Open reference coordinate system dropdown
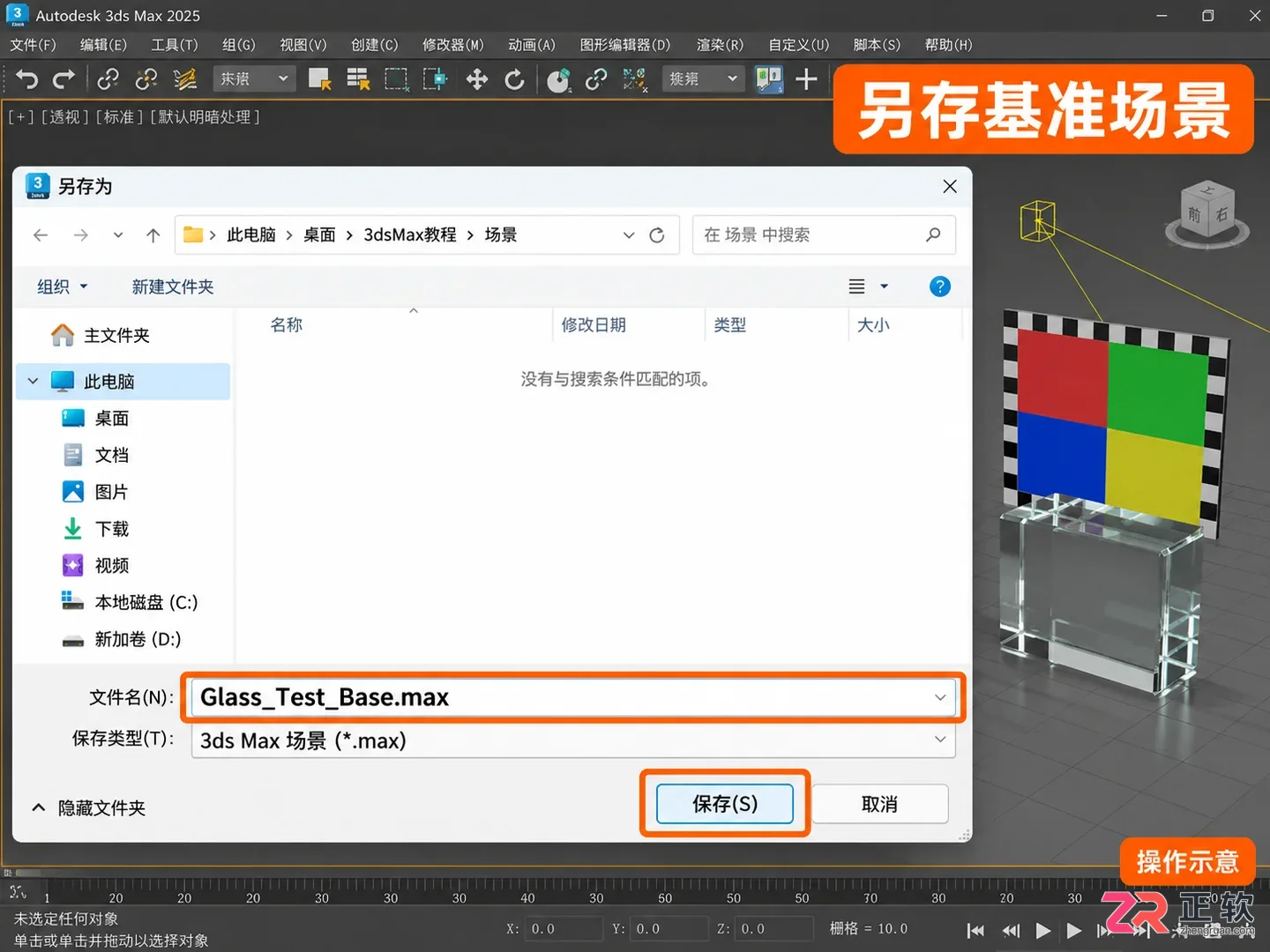1270x952 pixels. (x=703, y=78)
